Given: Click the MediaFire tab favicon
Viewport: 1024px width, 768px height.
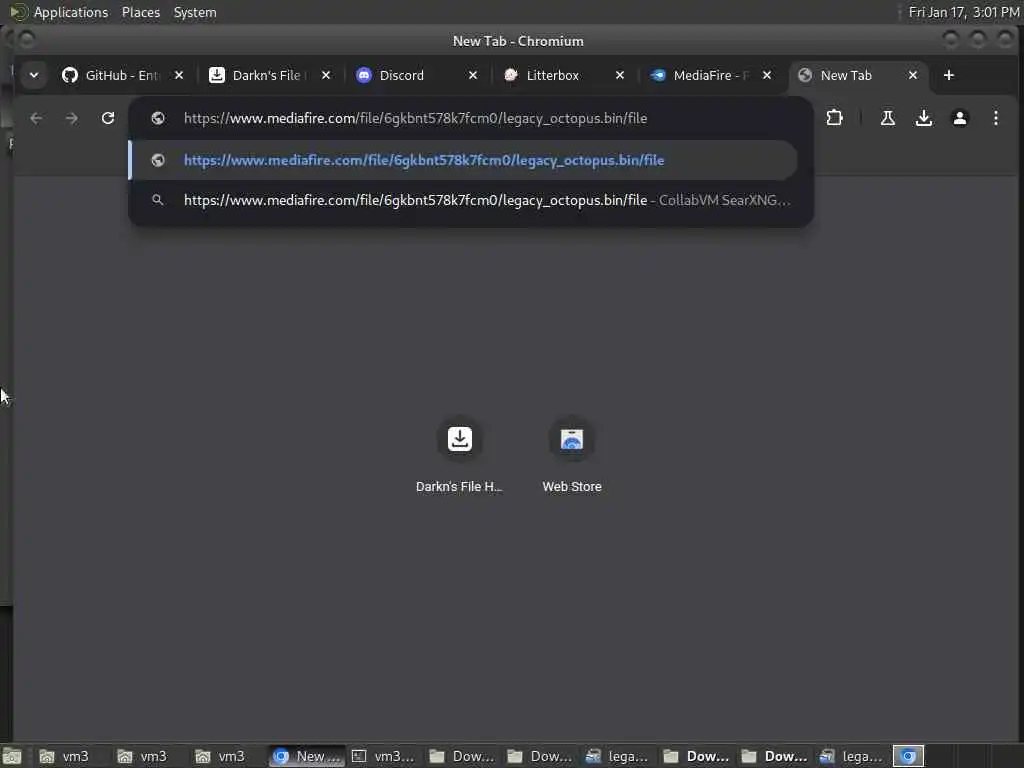Looking at the screenshot, I should [x=658, y=75].
